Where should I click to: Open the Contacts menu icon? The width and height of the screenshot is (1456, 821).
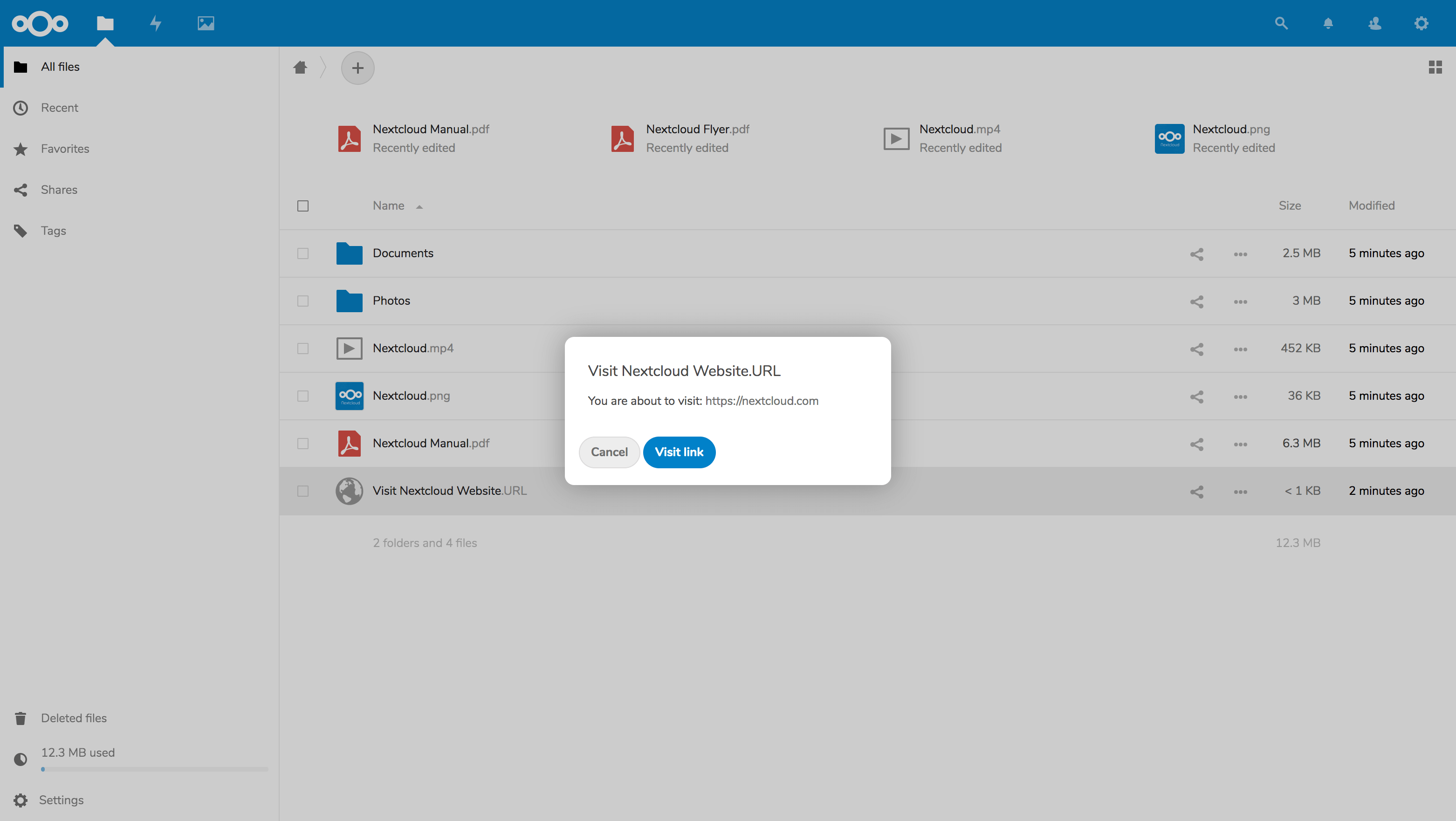(1374, 23)
